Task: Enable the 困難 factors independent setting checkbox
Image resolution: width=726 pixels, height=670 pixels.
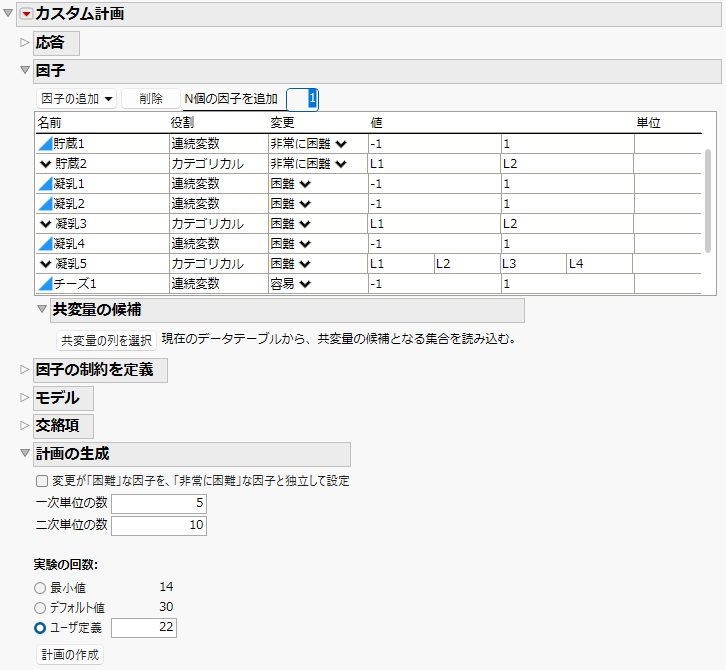Action: 42,481
